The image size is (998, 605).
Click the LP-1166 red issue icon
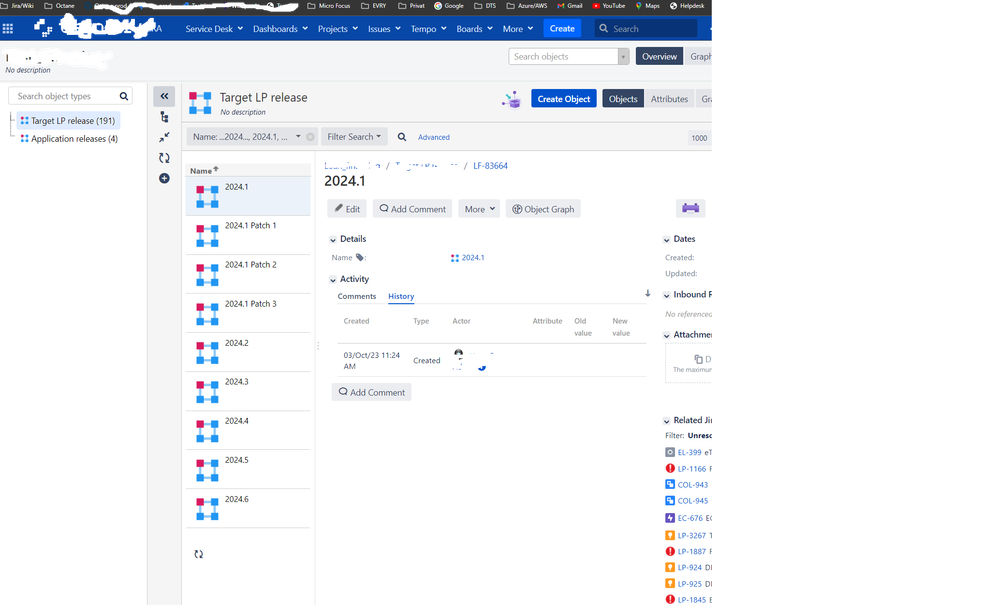tap(670, 468)
